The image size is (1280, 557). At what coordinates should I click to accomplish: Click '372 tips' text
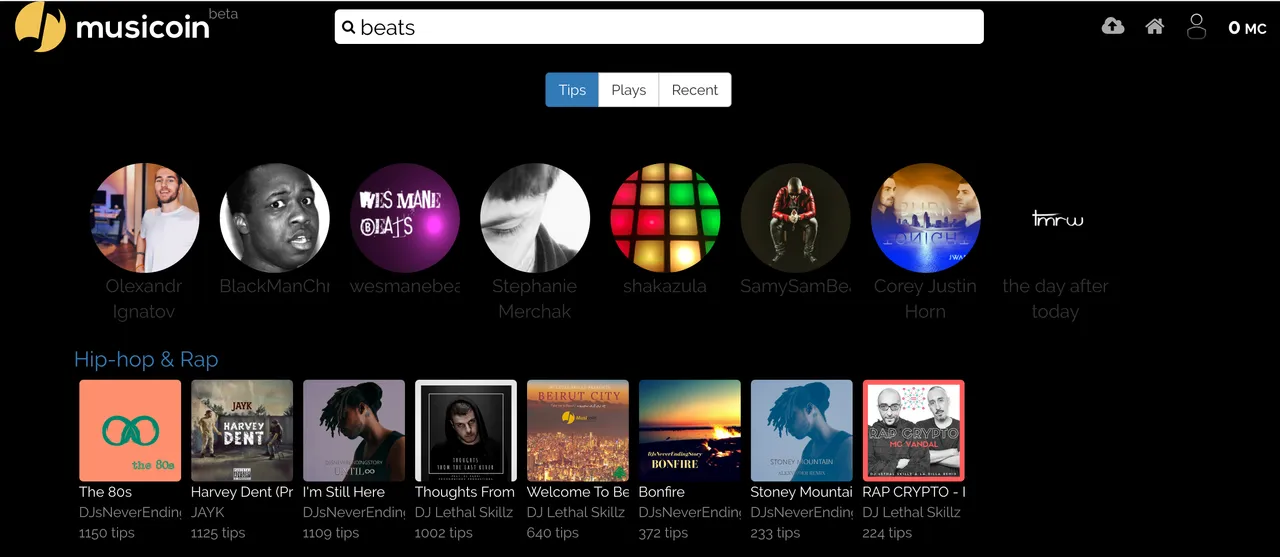point(665,533)
